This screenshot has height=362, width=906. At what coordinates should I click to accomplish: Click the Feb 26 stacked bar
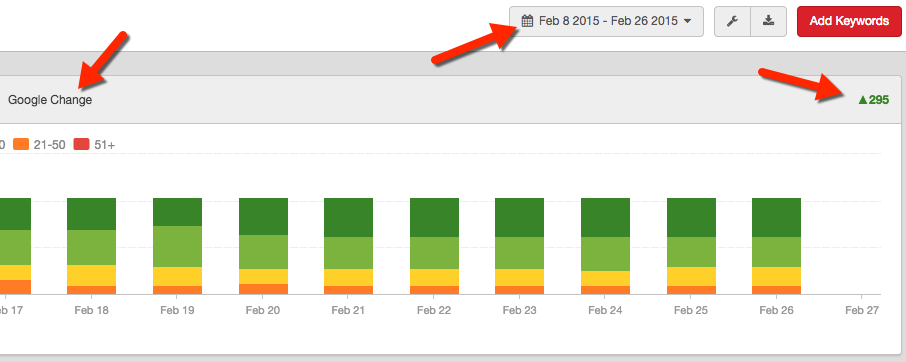pyautogui.click(x=777, y=246)
